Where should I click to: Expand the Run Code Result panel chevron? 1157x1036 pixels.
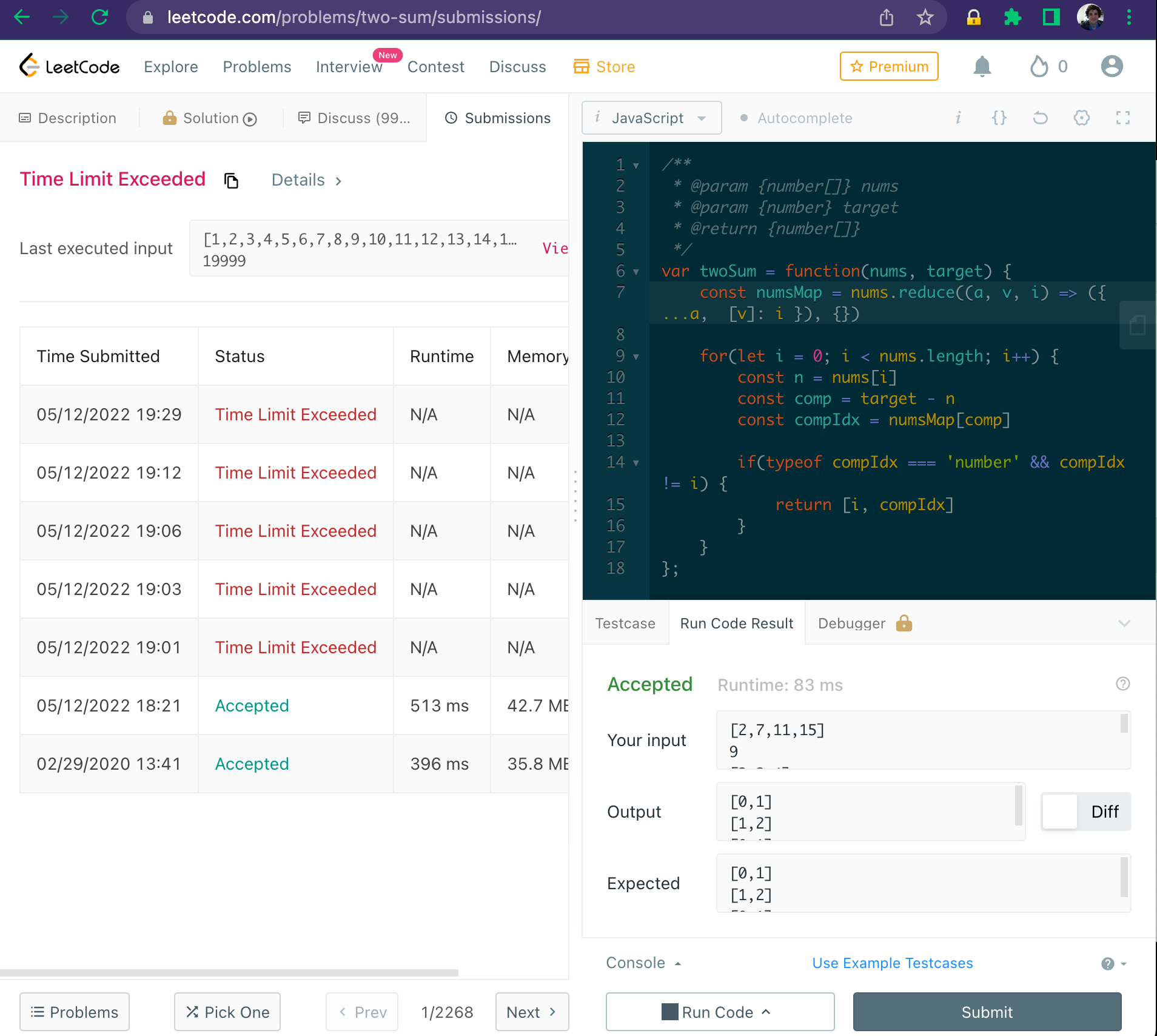tap(1125, 623)
